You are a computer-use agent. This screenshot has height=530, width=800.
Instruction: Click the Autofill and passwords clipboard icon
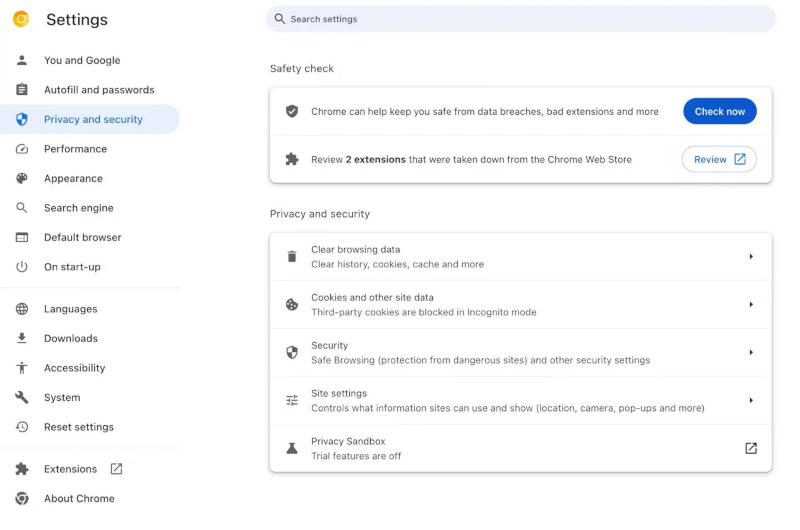(22, 90)
